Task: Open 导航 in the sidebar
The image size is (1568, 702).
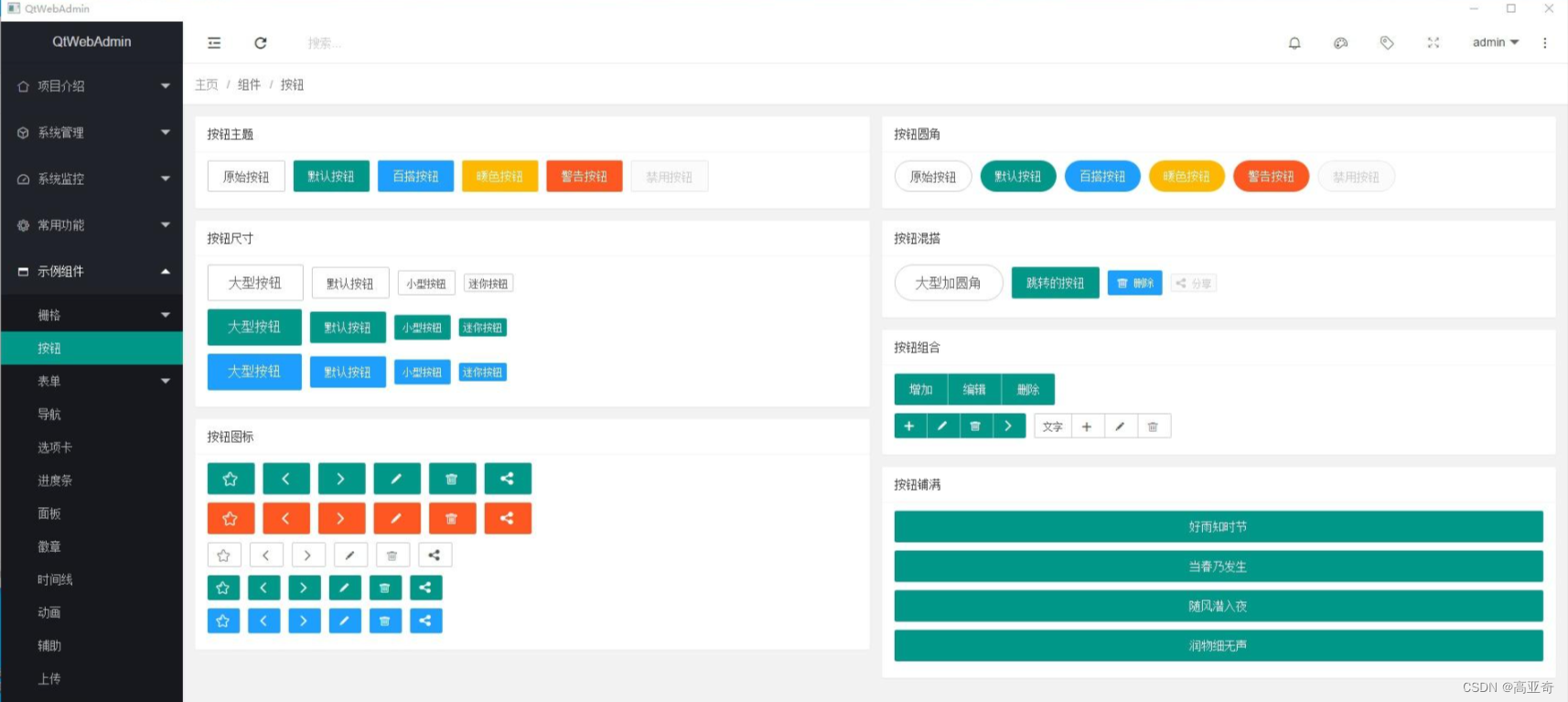Action: [91, 414]
